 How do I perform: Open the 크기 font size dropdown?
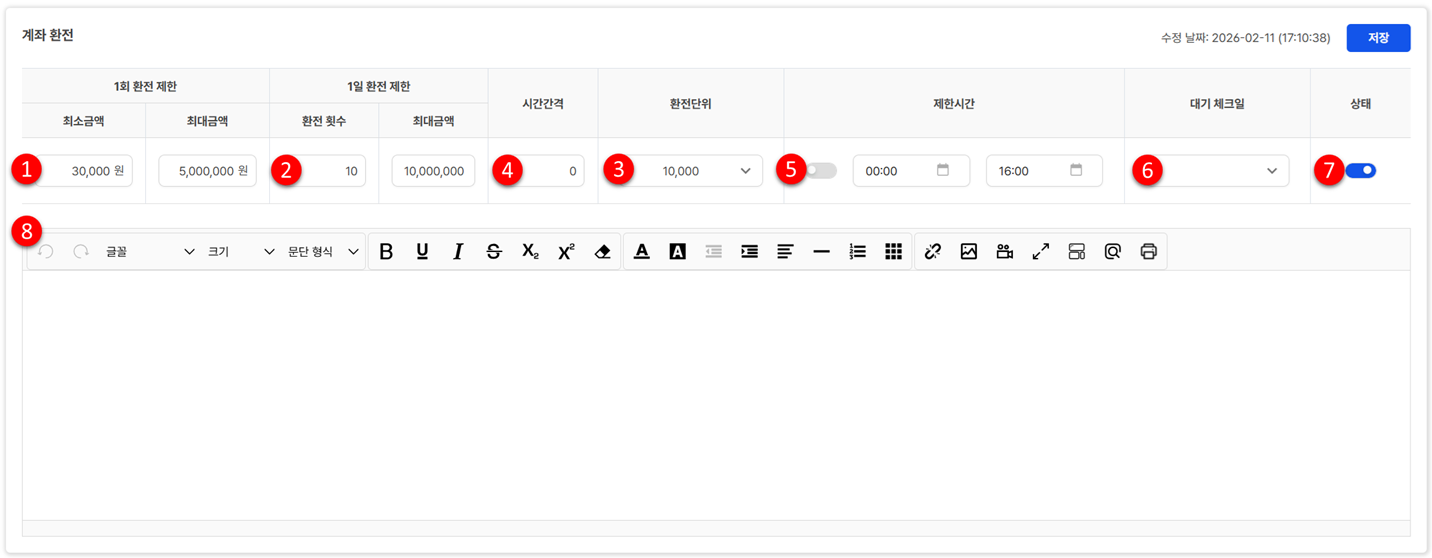[240, 252]
